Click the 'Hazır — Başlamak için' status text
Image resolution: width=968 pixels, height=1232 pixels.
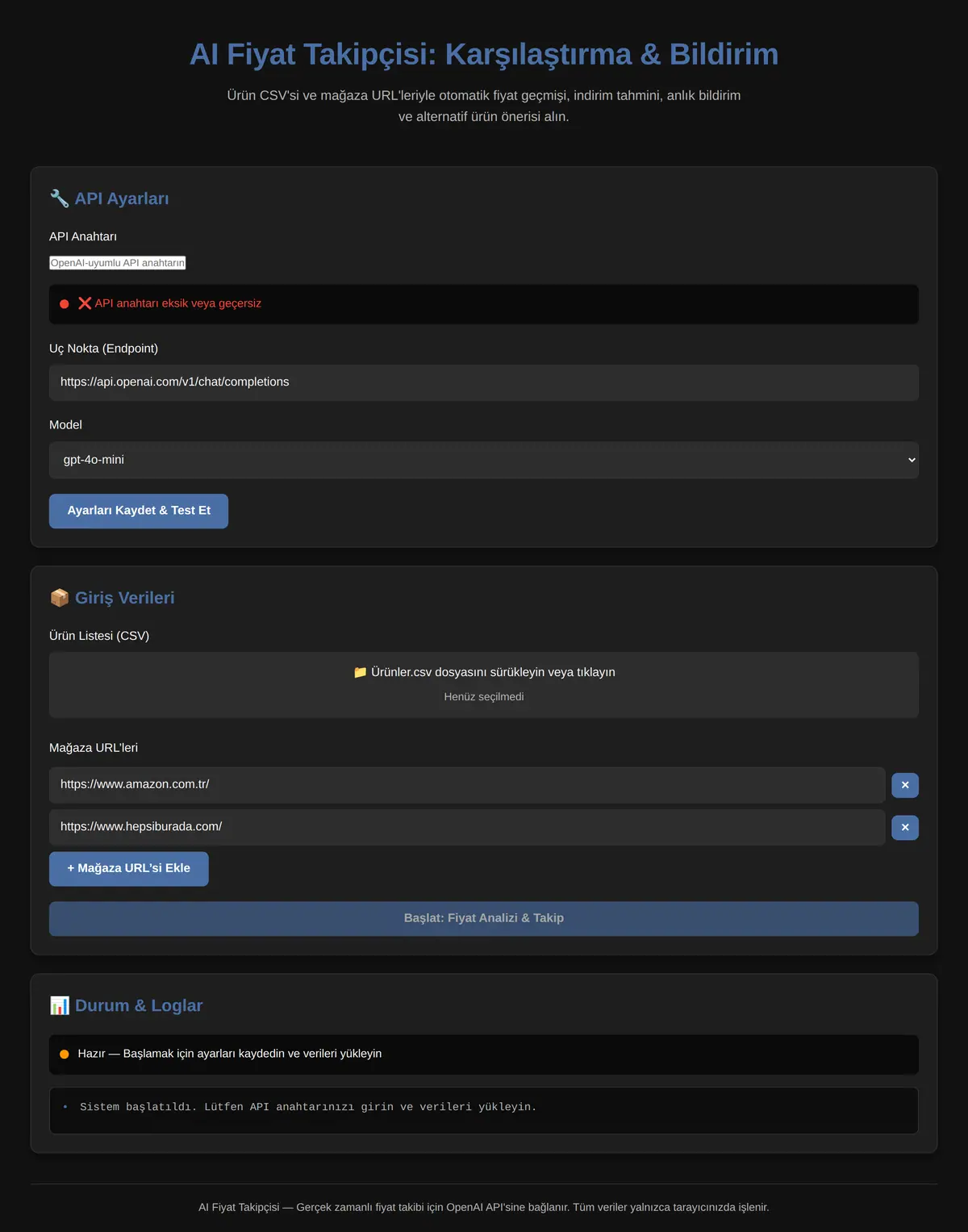(x=230, y=1054)
